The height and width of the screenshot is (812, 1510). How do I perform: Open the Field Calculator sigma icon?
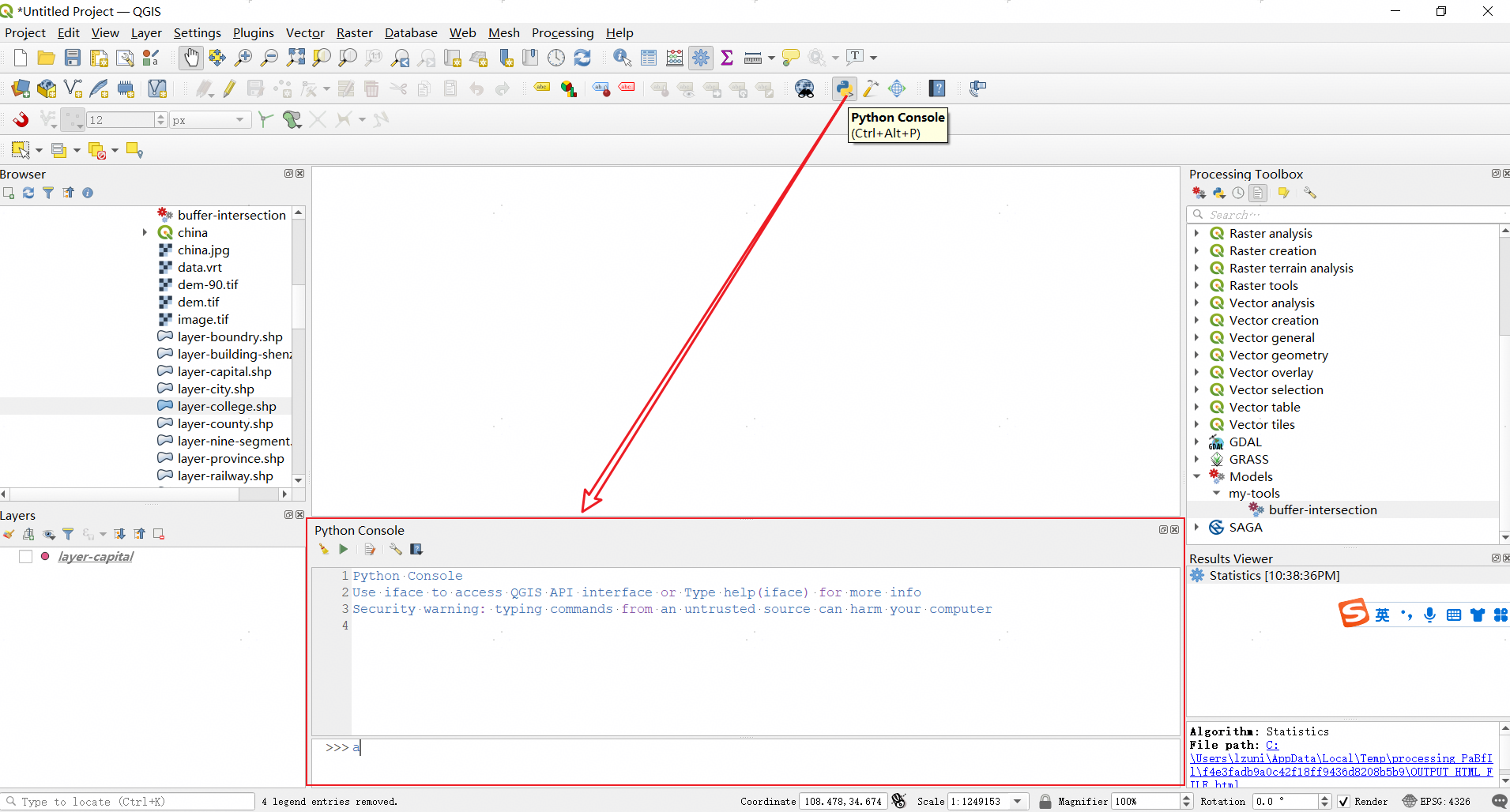click(x=727, y=58)
